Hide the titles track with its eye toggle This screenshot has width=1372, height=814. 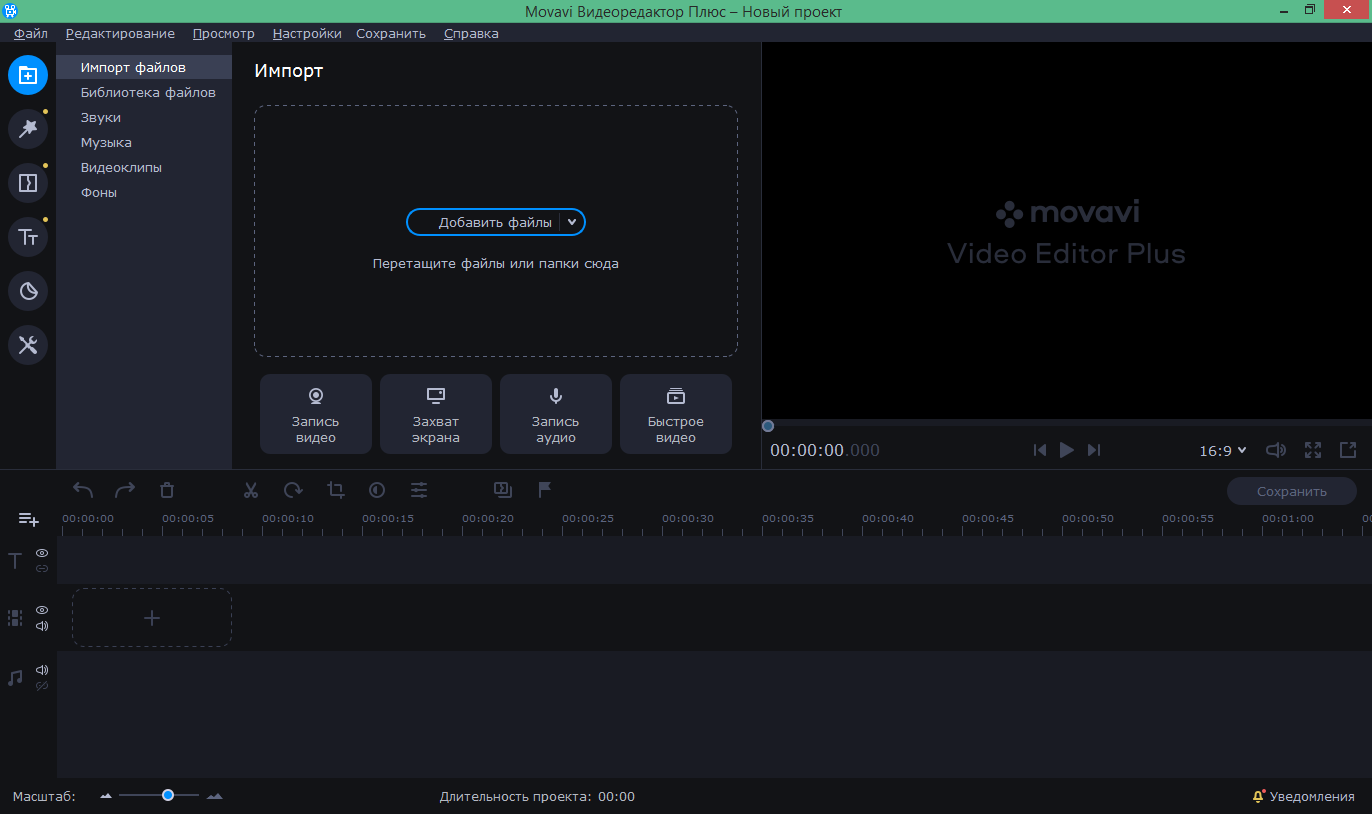[41, 553]
